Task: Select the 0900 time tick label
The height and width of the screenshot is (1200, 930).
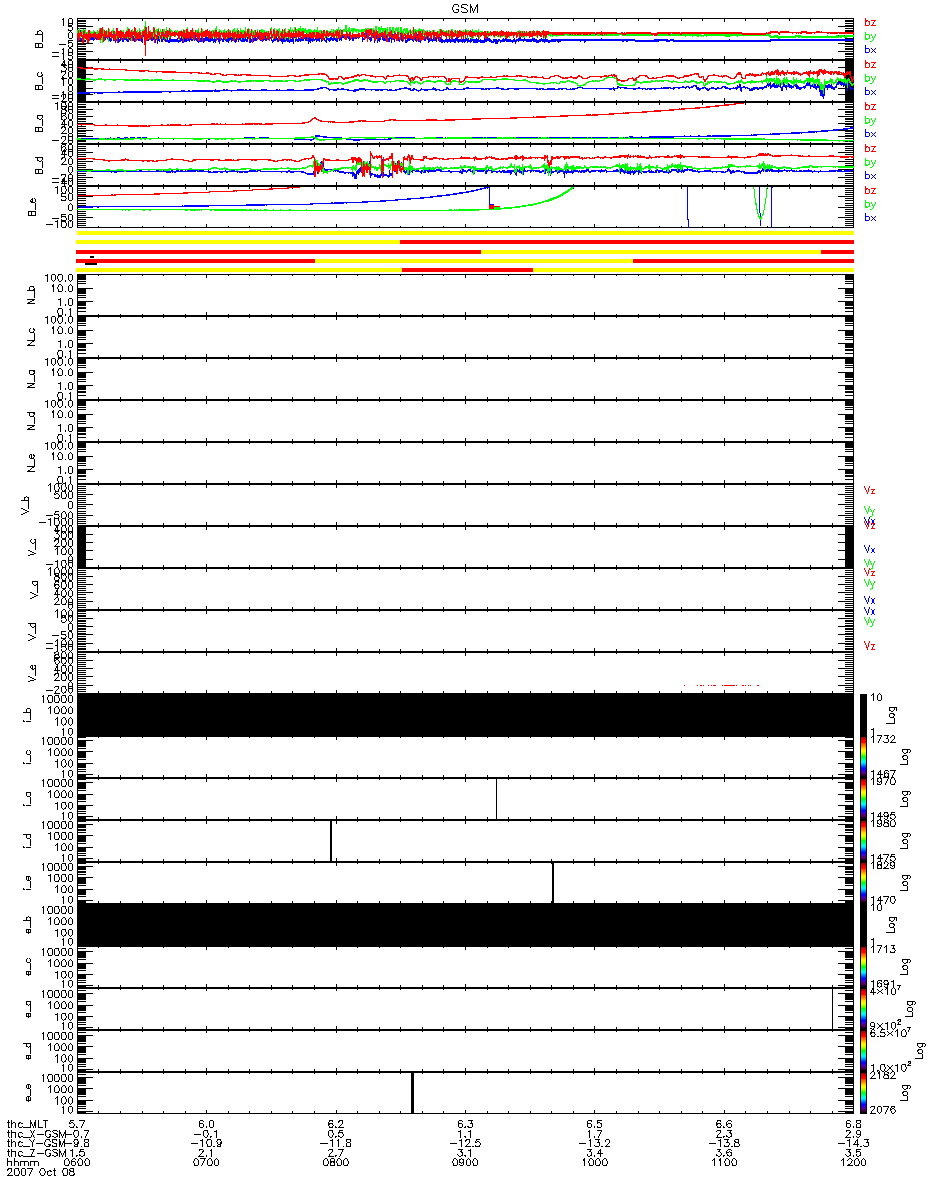Action: click(465, 1164)
